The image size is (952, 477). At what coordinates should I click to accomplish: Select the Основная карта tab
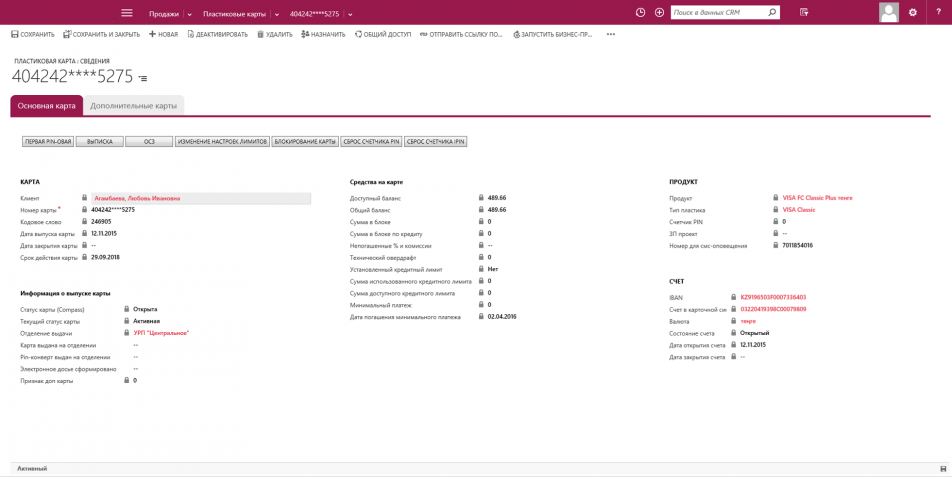(x=46, y=106)
